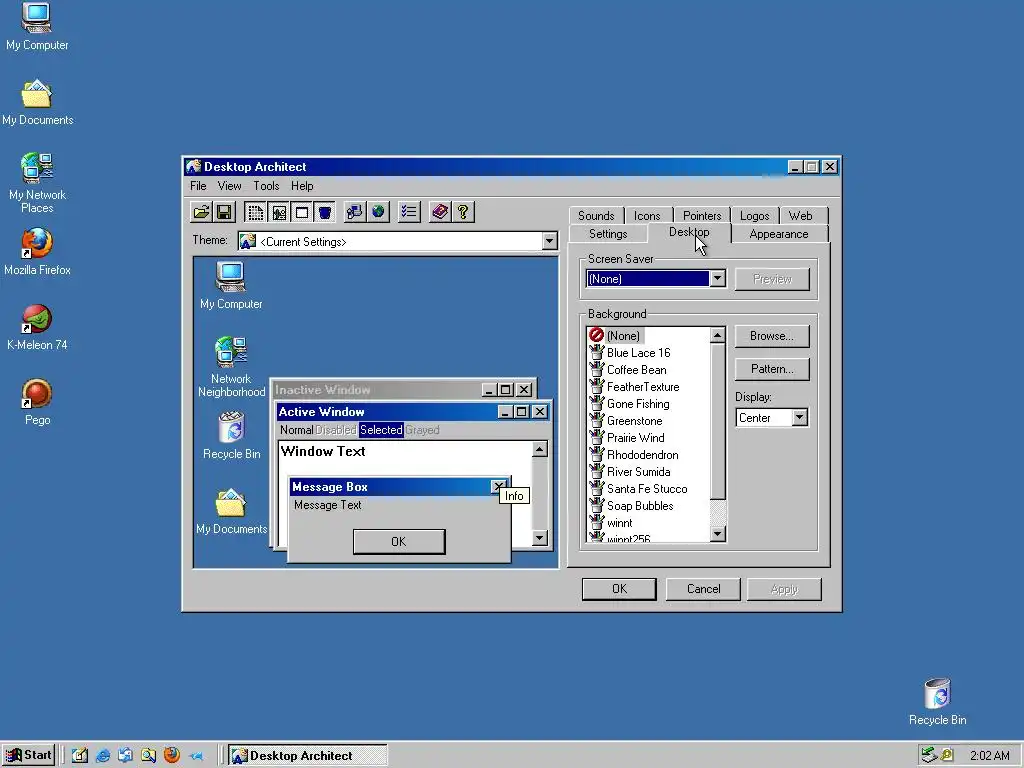Click My Documents icon in theme preview

point(231,512)
